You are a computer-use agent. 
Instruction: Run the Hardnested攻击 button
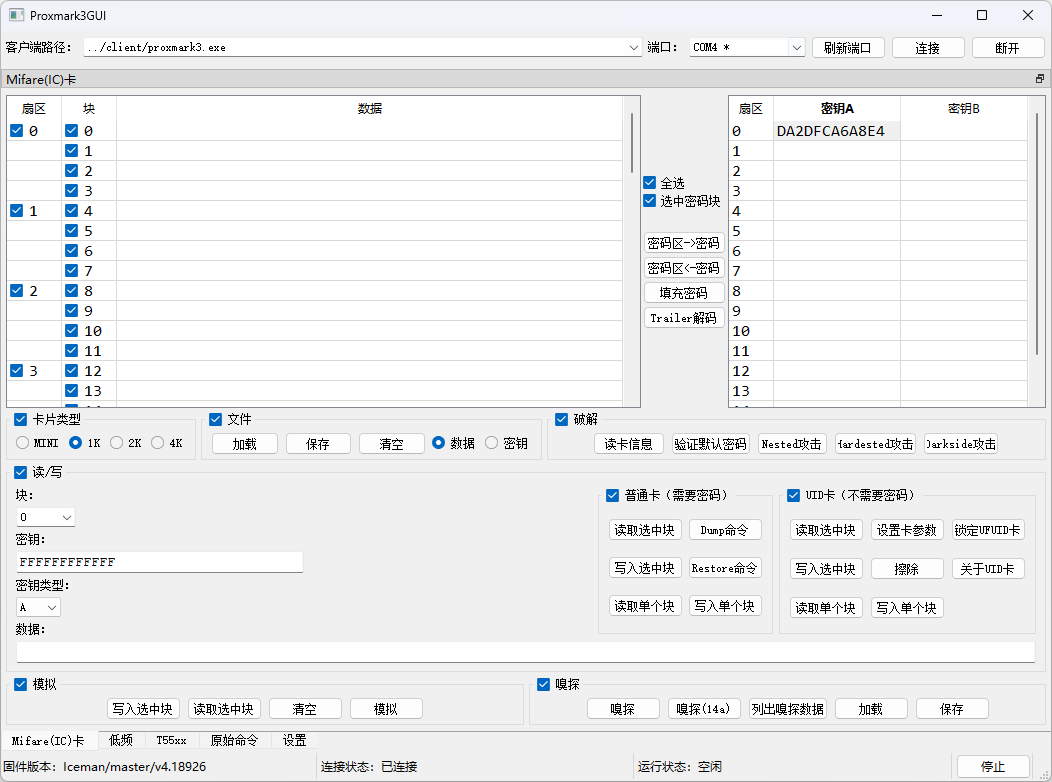tap(875, 443)
